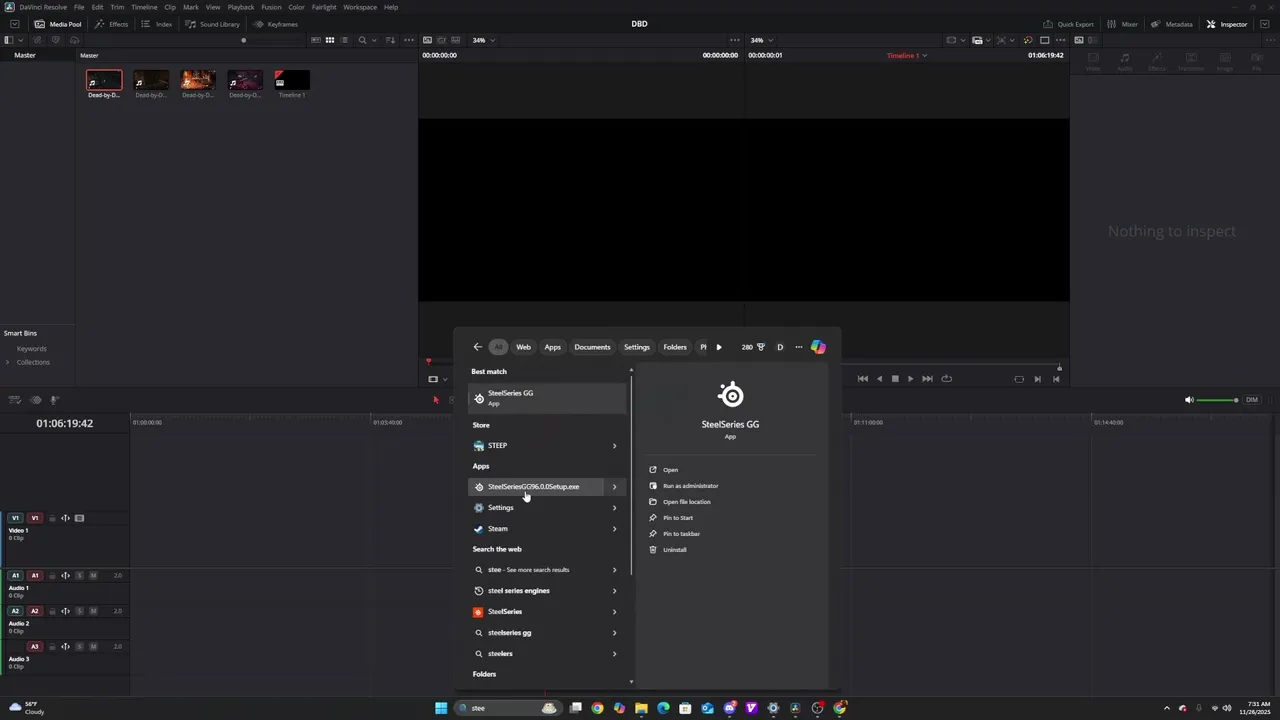Open the media pool search

[x=363, y=40]
